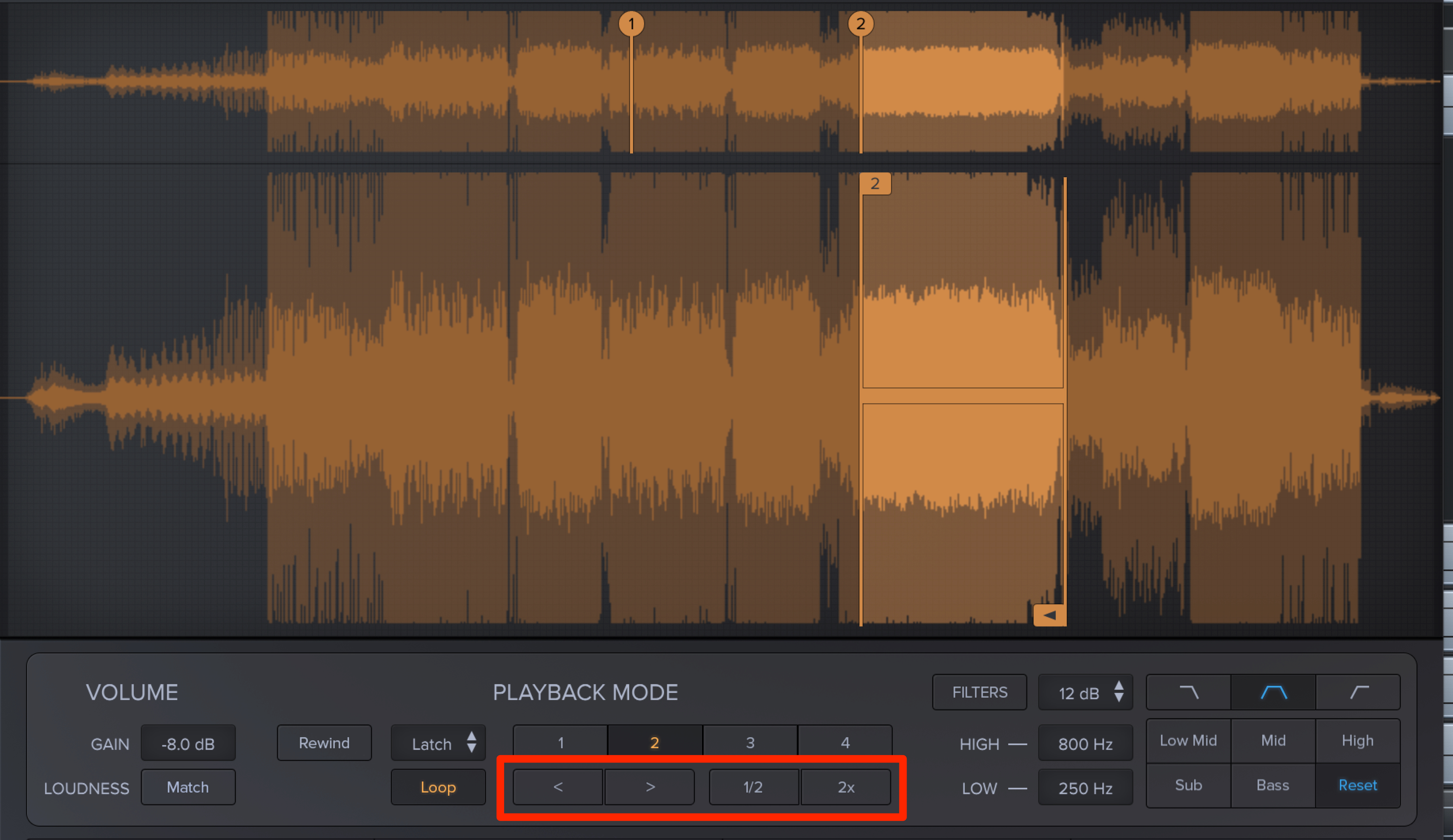Move loop region backward with < button
Screen dimensions: 1453x840
(x=558, y=787)
